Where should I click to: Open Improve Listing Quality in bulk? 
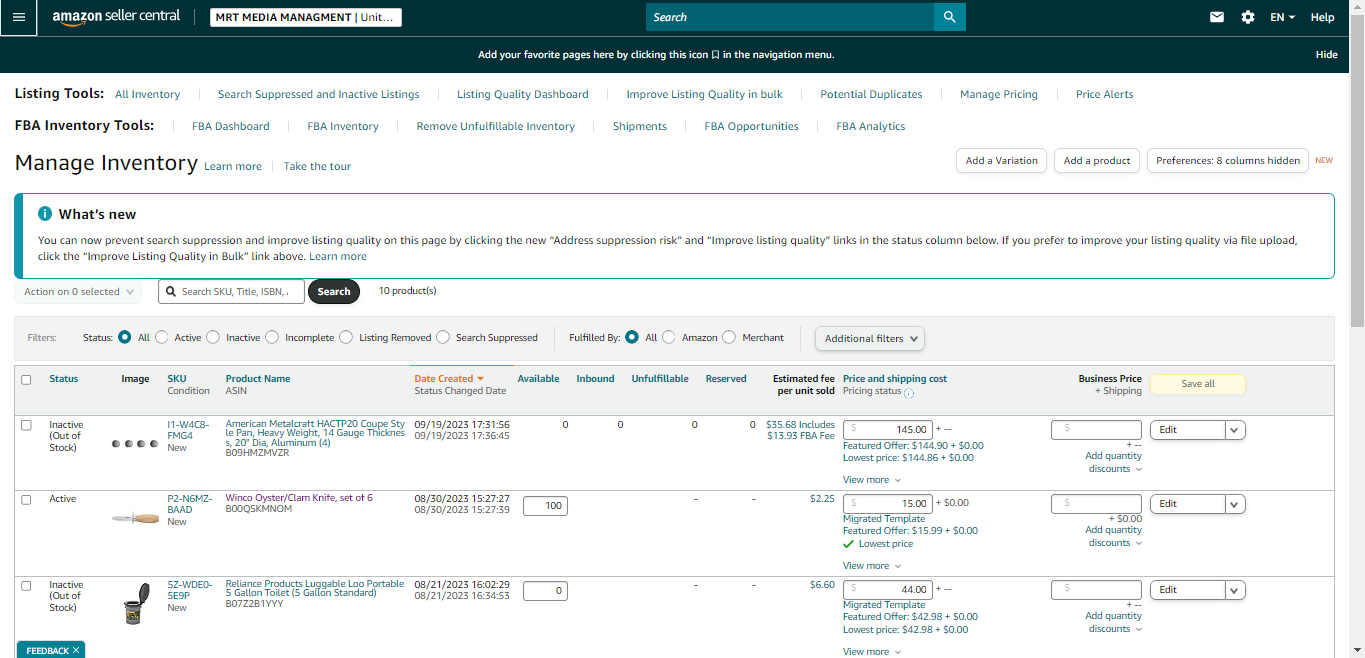click(705, 94)
